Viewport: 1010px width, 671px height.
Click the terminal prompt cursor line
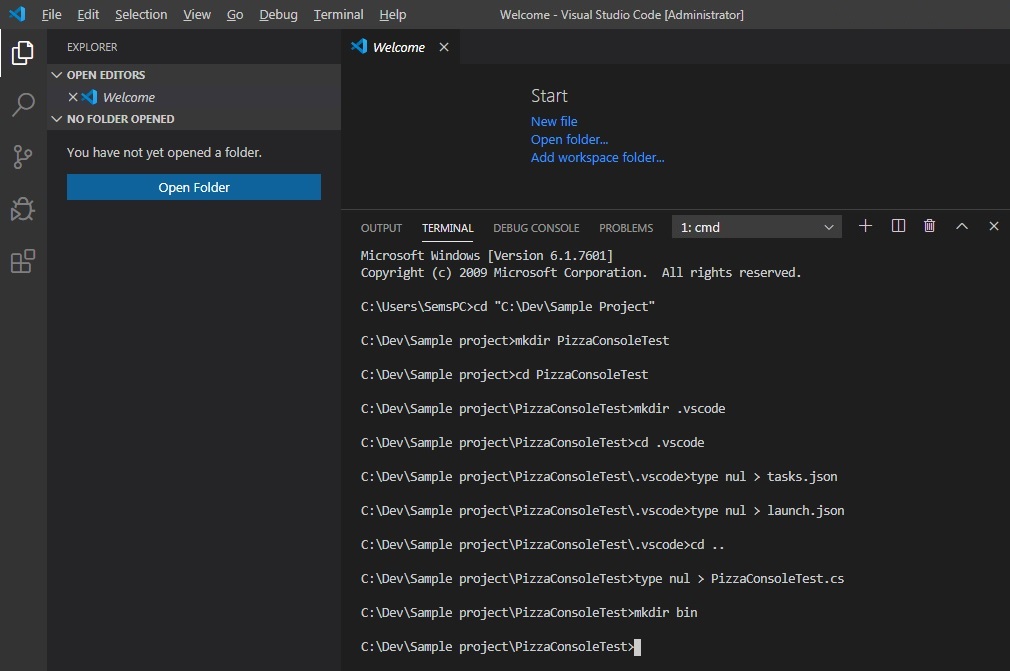point(500,647)
